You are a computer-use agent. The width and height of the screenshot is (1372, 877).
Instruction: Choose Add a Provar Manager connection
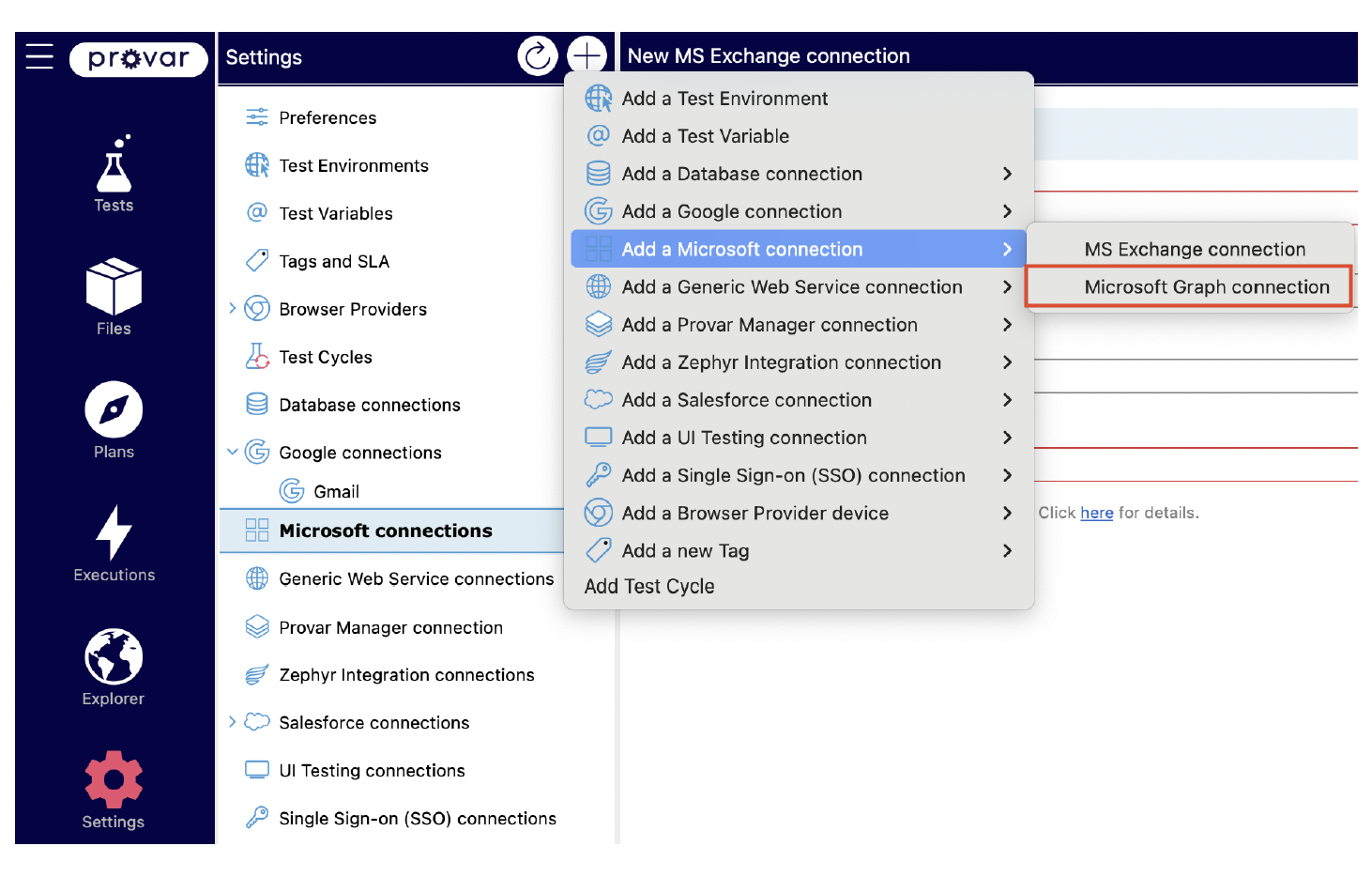point(800,325)
